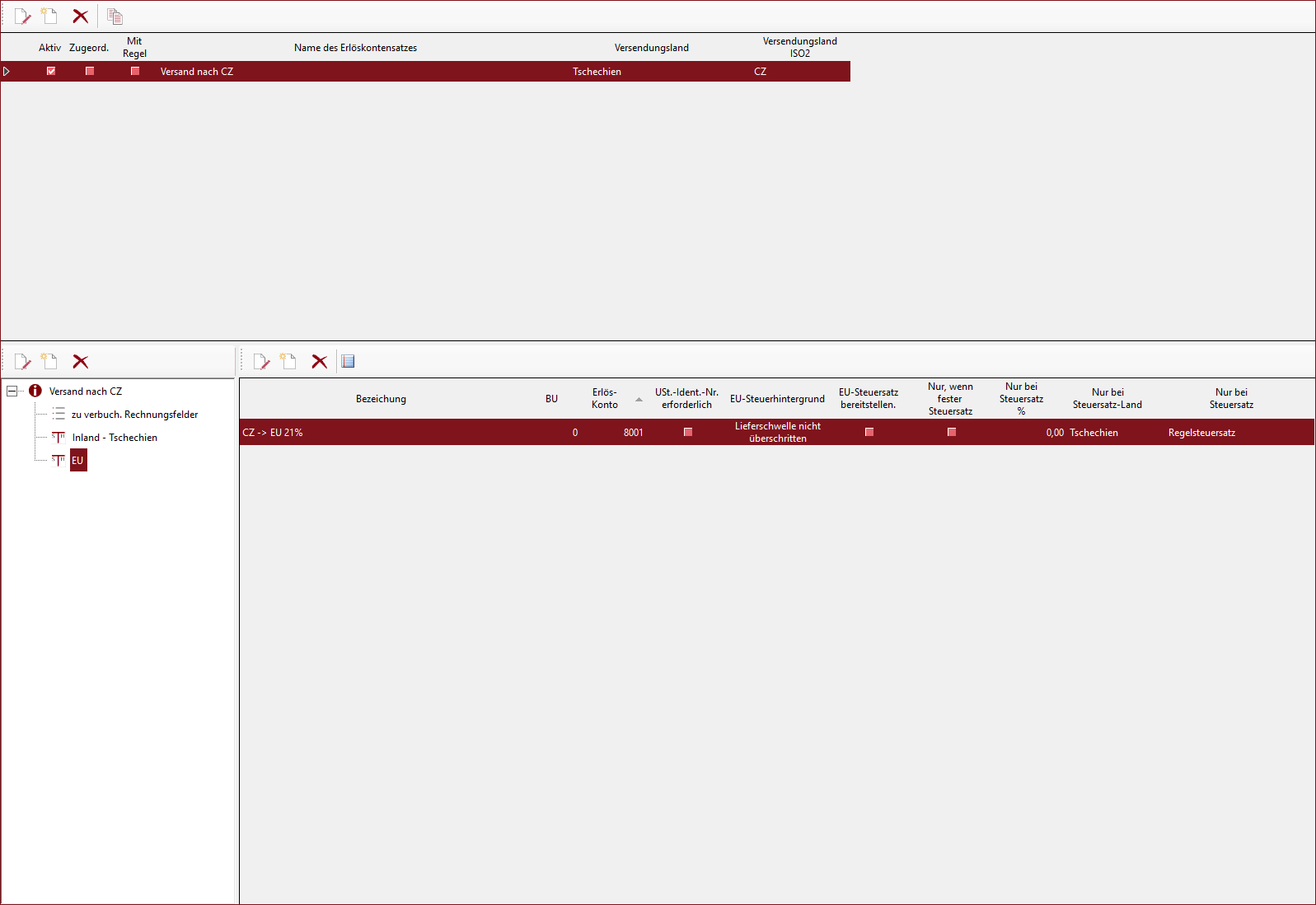The width and height of the screenshot is (1316, 905).
Task: Click the copy icon in the top toolbar
Action: pos(115,16)
